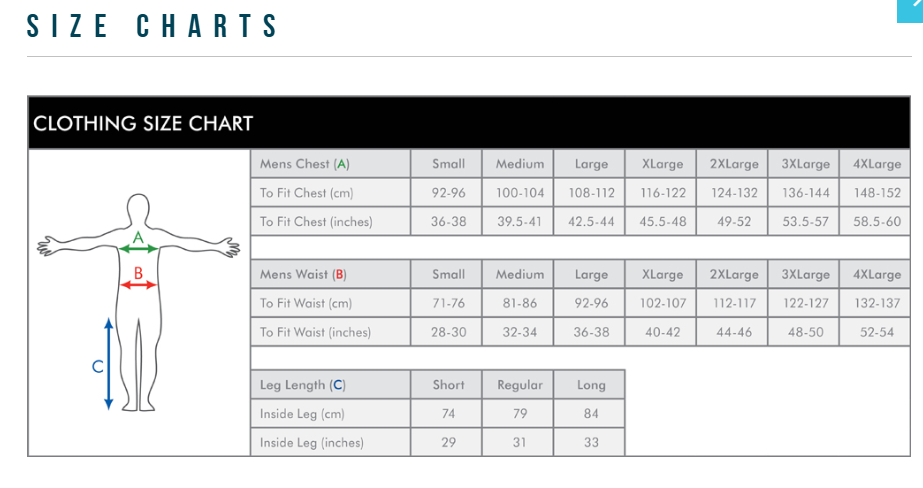Viewport: 923px width, 488px height.
Task: Click the red waist arrow labeled B
Action: click(139, 285)
